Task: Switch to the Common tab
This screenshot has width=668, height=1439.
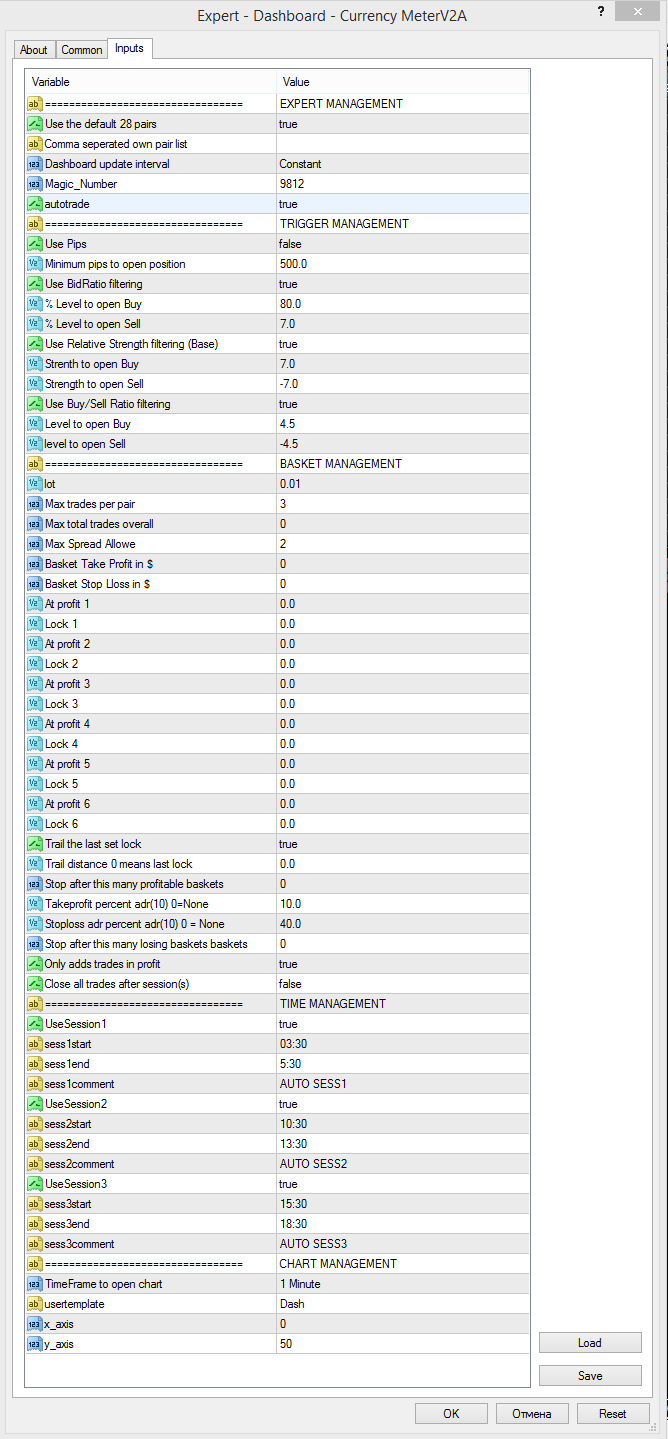Action: pos(81,50)
